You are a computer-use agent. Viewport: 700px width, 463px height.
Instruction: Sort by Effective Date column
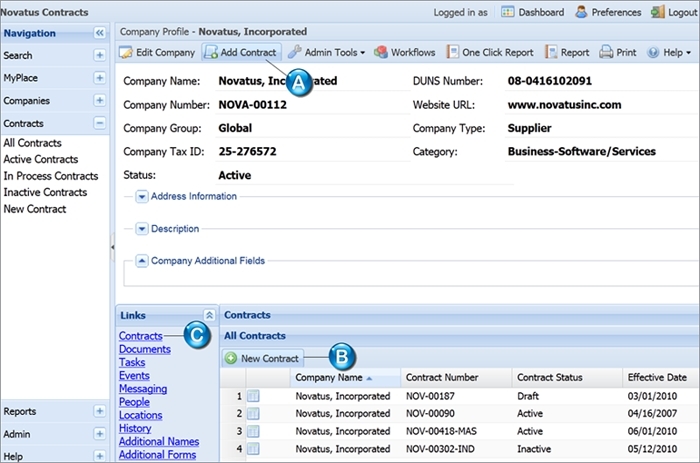coord(661,378)
